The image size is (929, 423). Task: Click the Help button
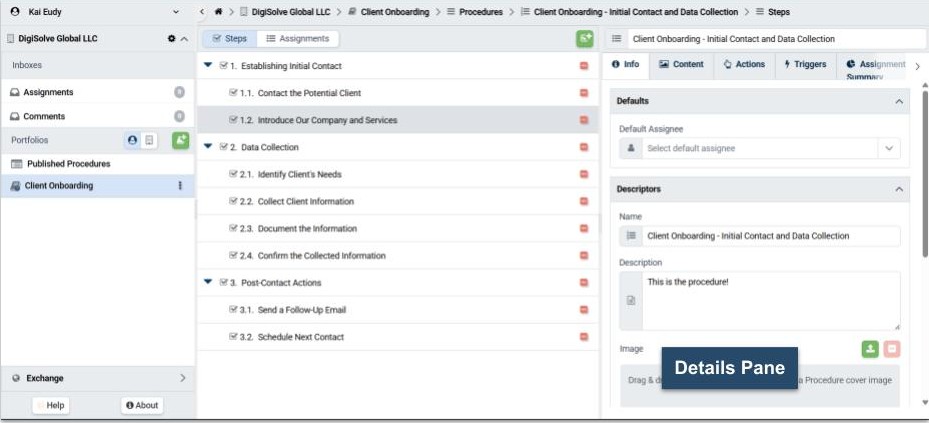[50, 405]
